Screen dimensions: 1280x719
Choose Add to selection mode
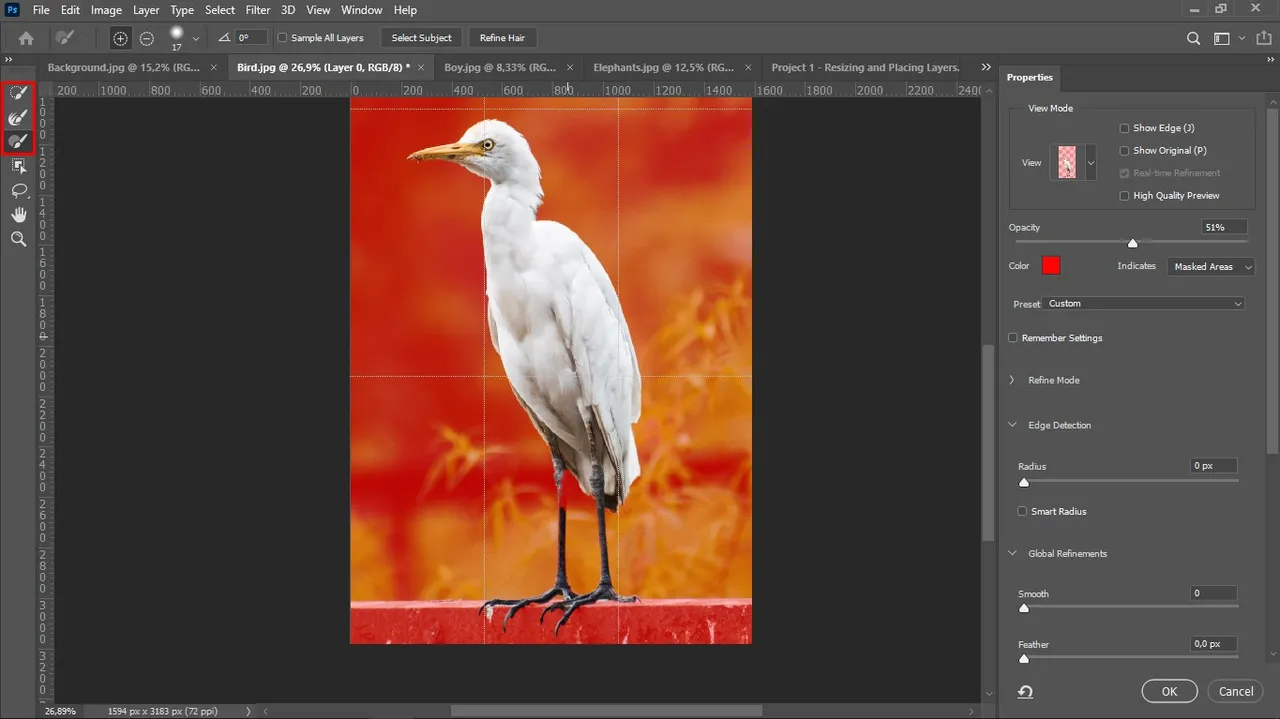[x=120, y=38]
